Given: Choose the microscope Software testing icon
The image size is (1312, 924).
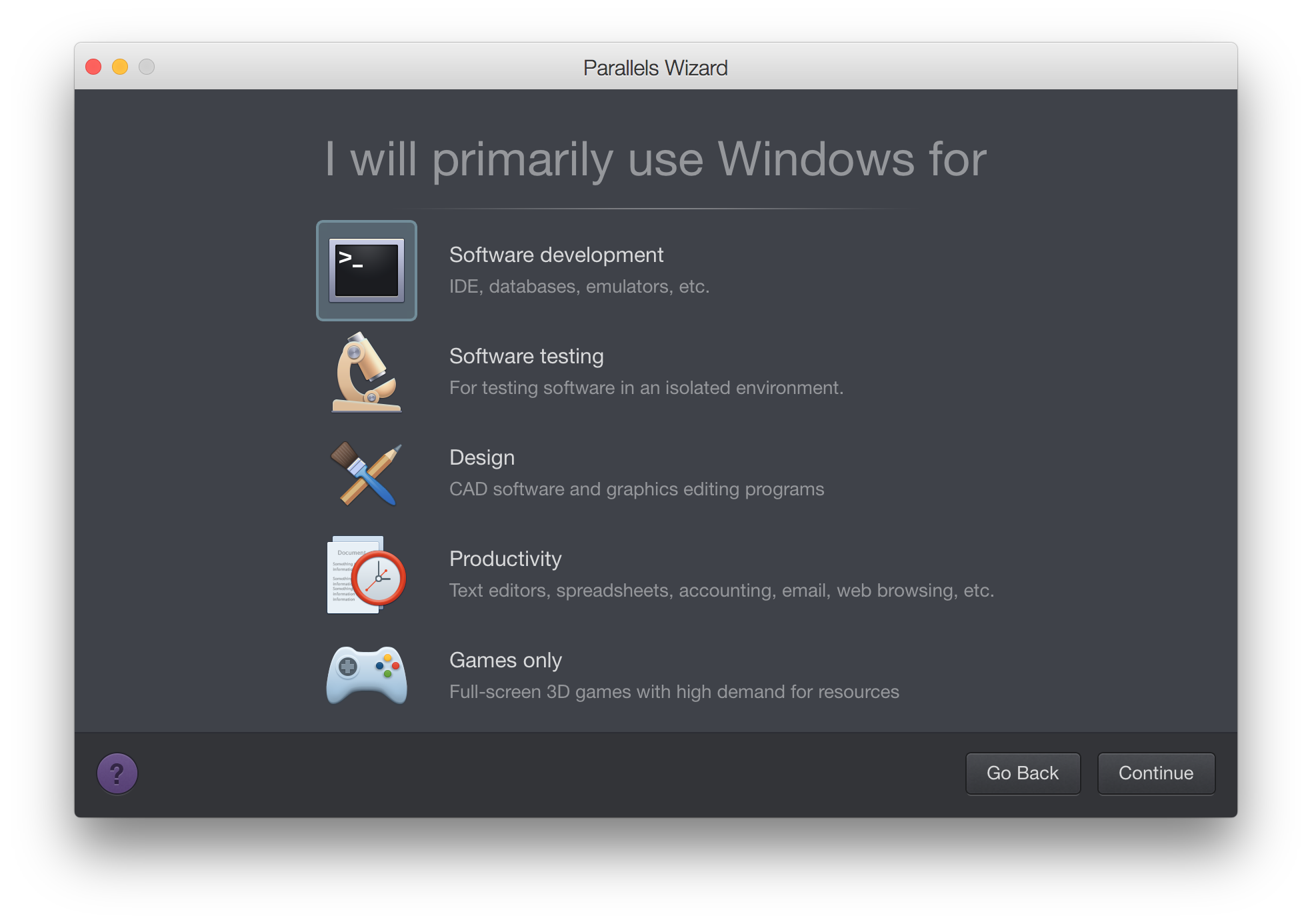Looking at the screenshot, I should coord(367,372).
